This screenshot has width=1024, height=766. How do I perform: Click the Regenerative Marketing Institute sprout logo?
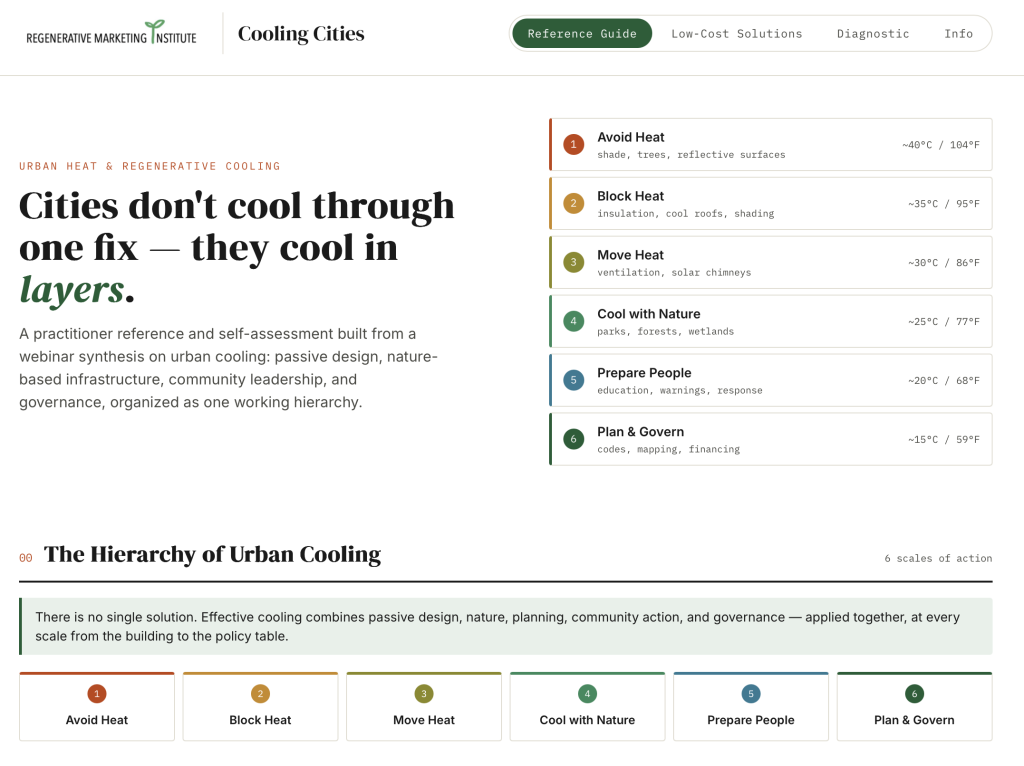(111, 33)
